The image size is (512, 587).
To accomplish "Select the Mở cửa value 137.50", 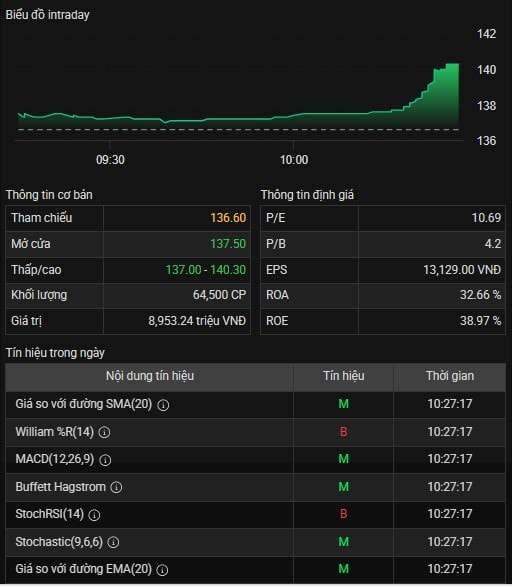I will click(228, 244).
